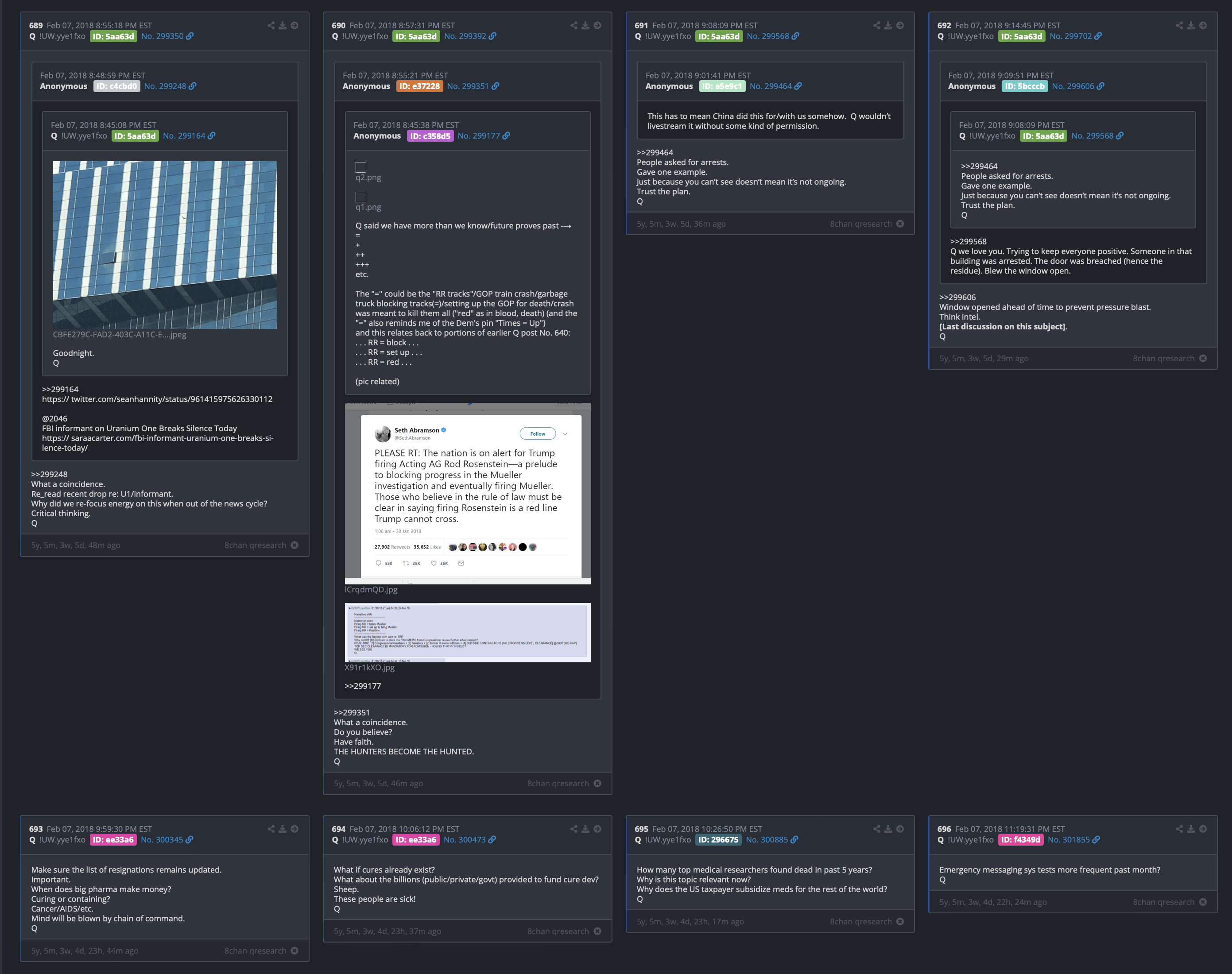Click the >>299248 reply reference in post 689
1232x974 pixels.
pos(49,475)
